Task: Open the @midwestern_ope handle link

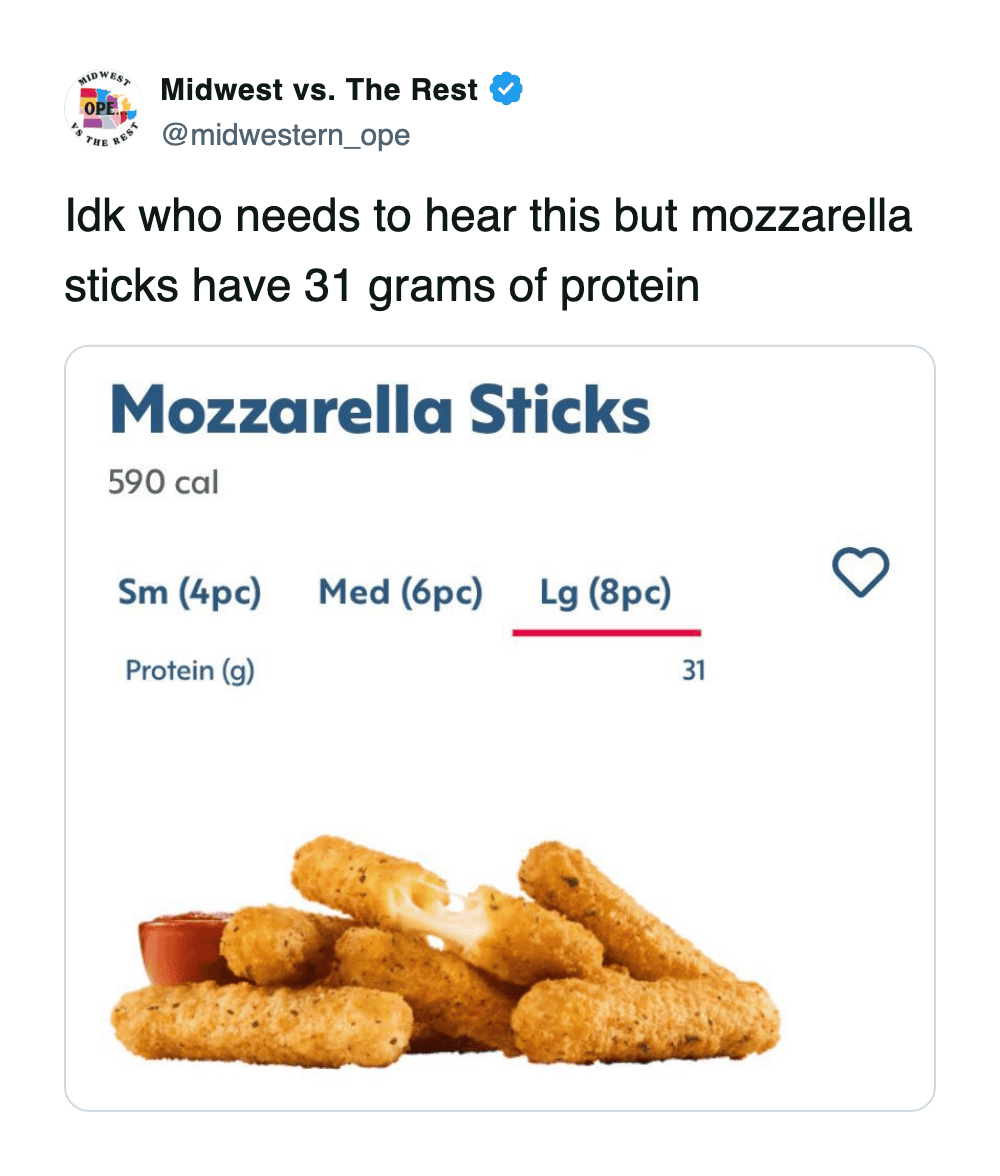Action: click(x=285, y=135)
